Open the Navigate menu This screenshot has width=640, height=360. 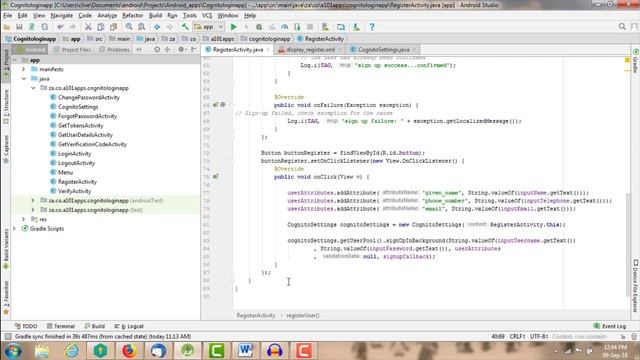tap(62, 16)
